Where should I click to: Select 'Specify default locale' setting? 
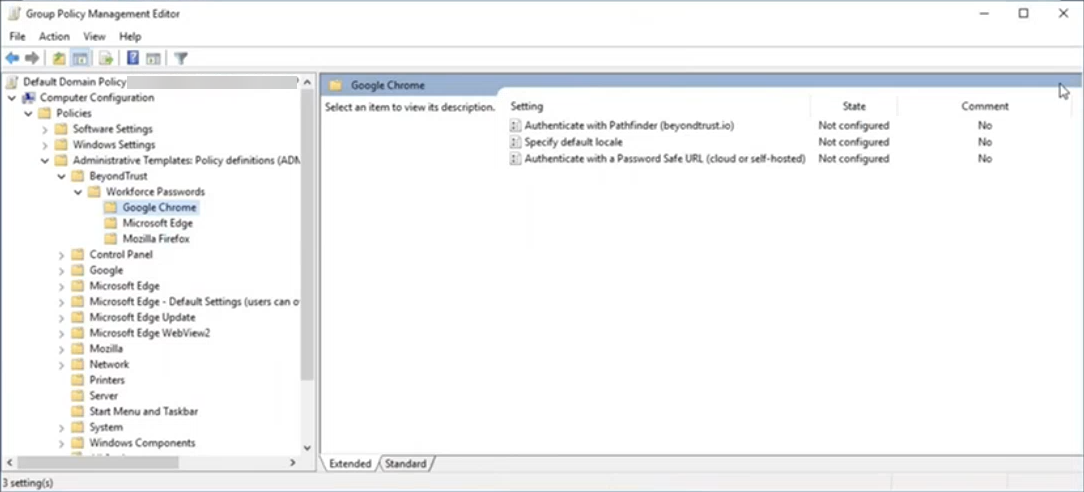[573, 142]
